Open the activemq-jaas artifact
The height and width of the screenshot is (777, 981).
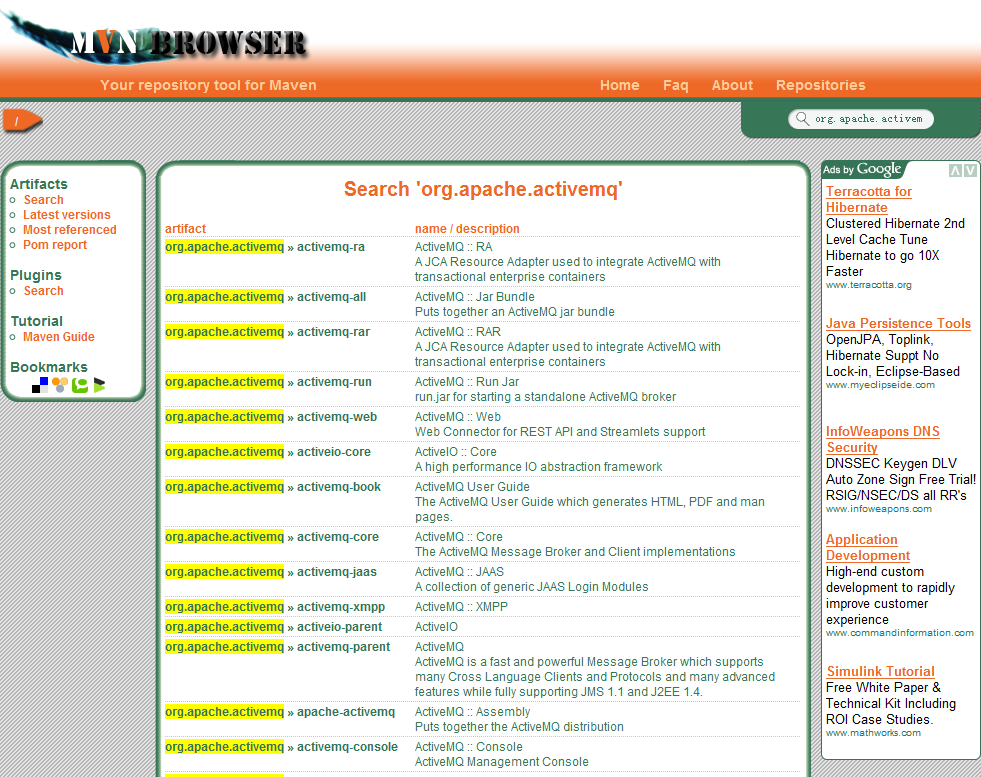[337, 572]
